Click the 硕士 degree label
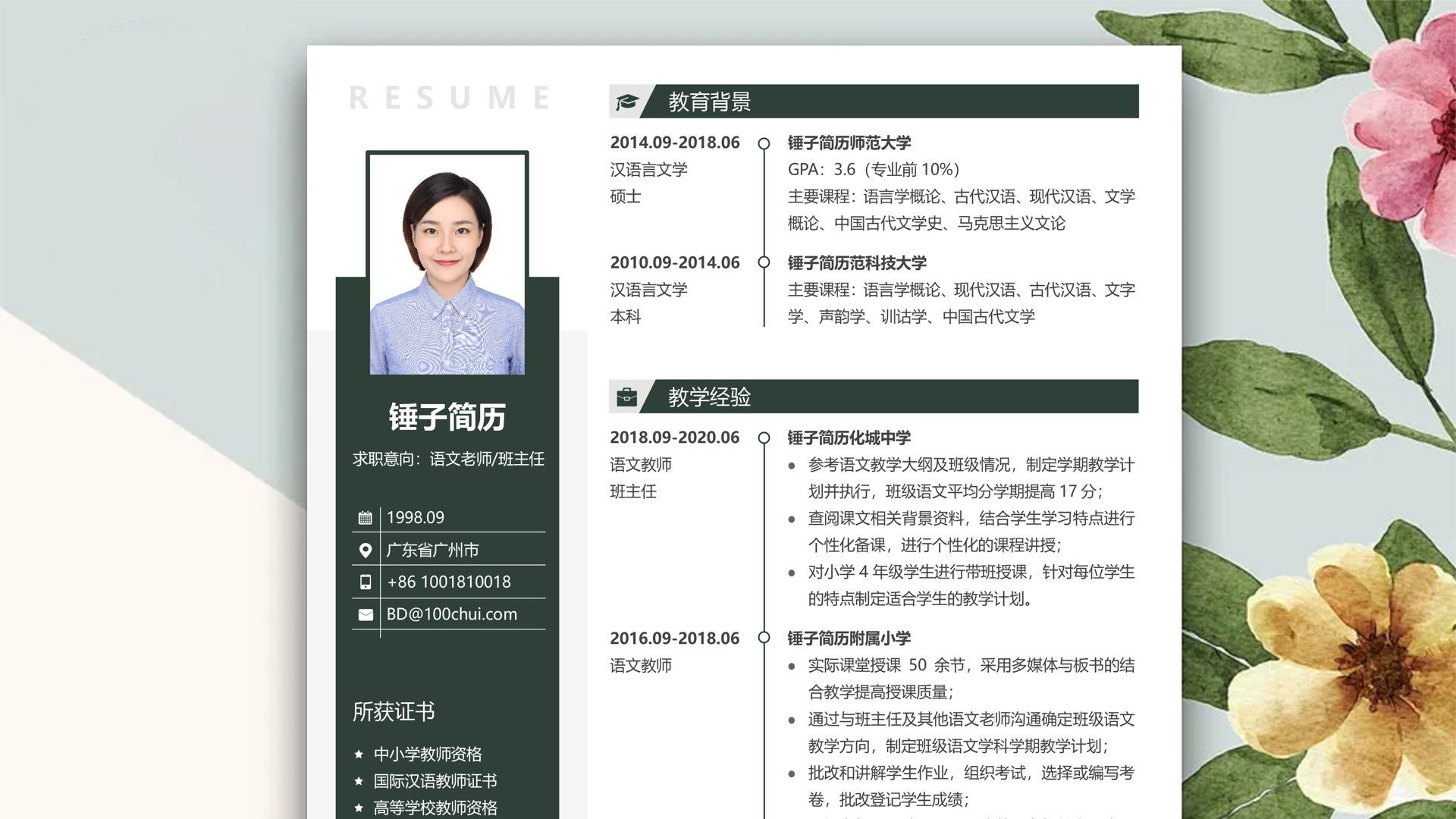 (626, 196)
